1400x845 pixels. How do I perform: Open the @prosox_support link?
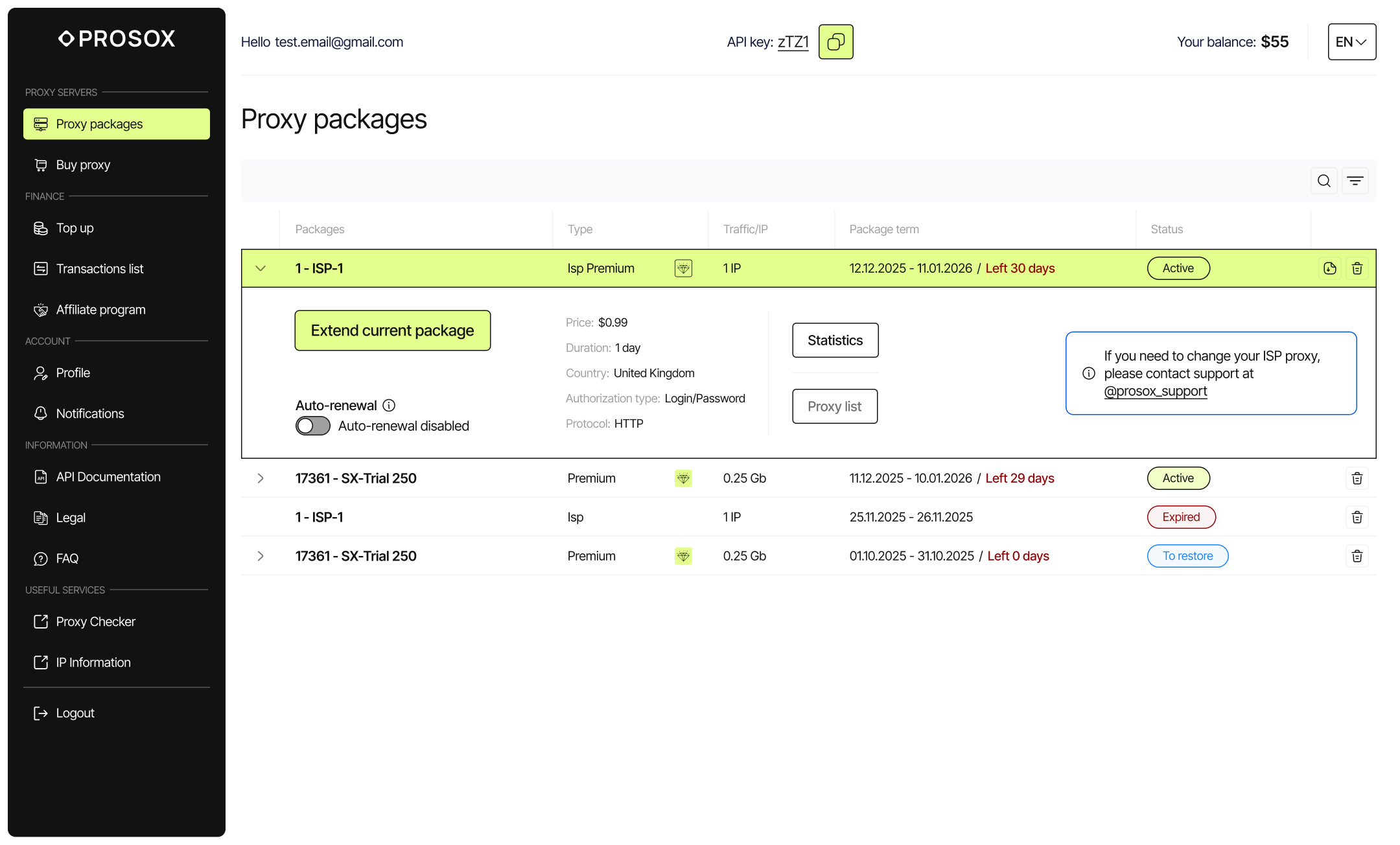pyautogui.click(x=1155, y=391)
